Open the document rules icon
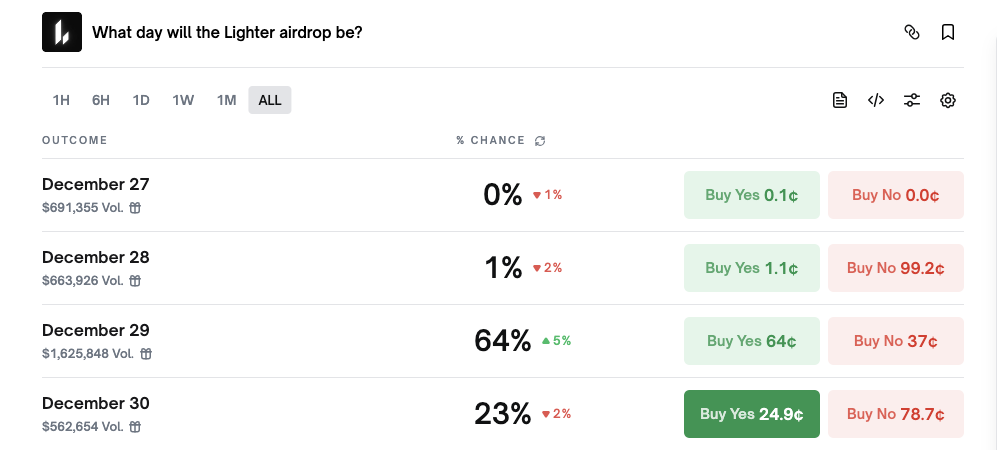 pos(840,100)
